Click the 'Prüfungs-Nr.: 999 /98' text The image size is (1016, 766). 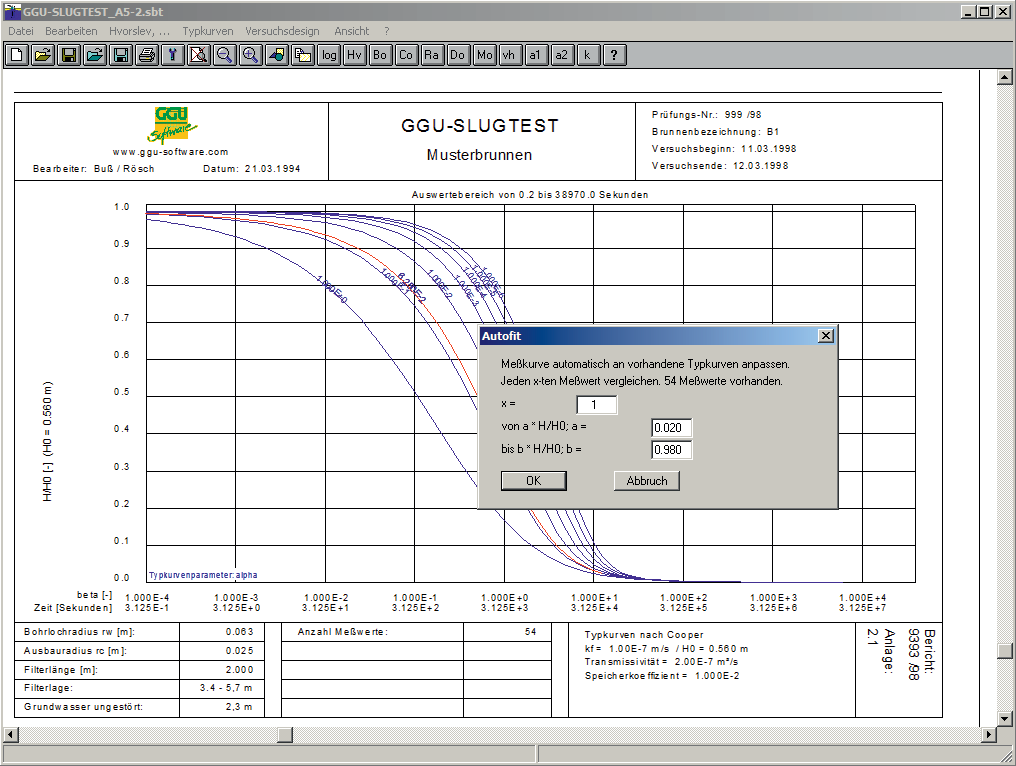tap(706, 115)
